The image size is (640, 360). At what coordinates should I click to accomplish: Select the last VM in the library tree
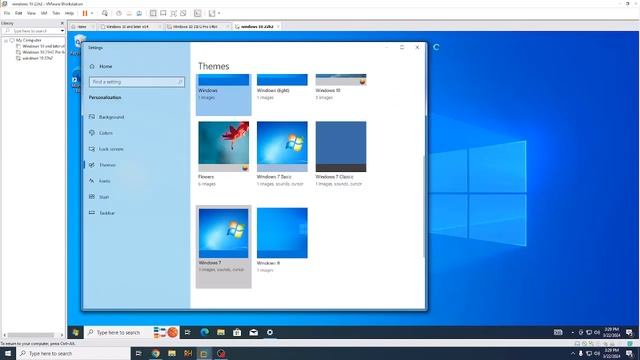[x=38, y=58]
